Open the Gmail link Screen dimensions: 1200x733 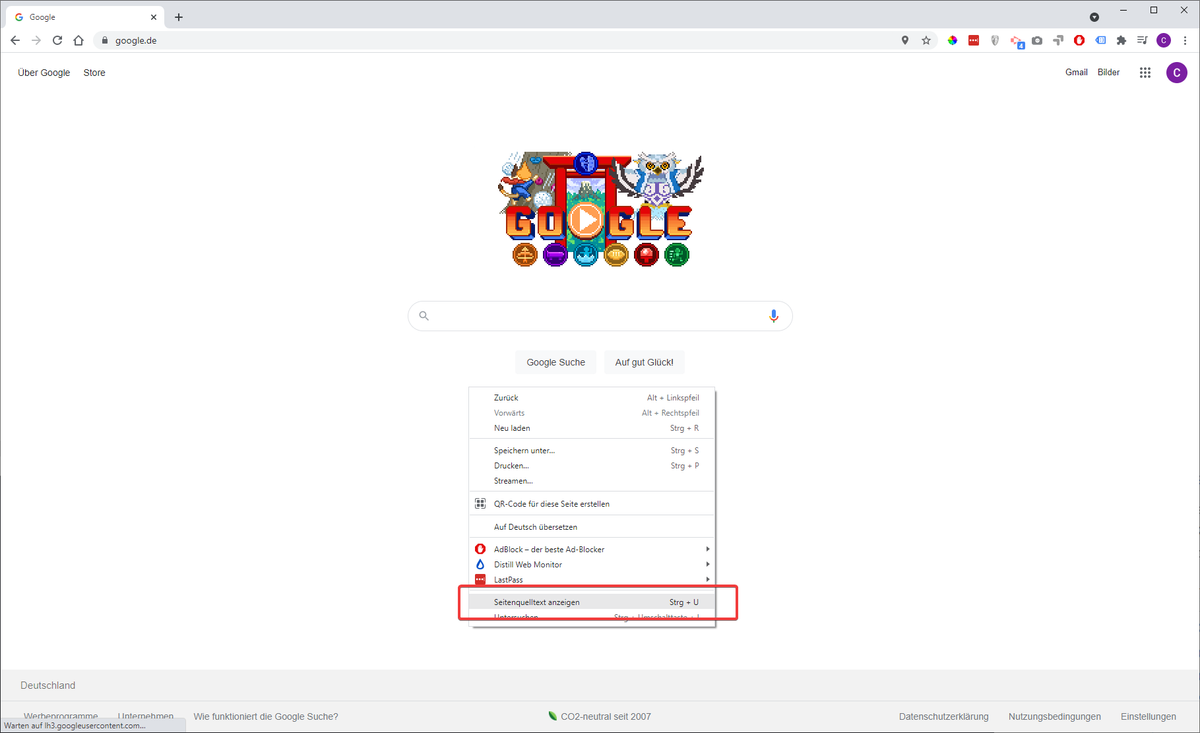[x=1076, y=72]
